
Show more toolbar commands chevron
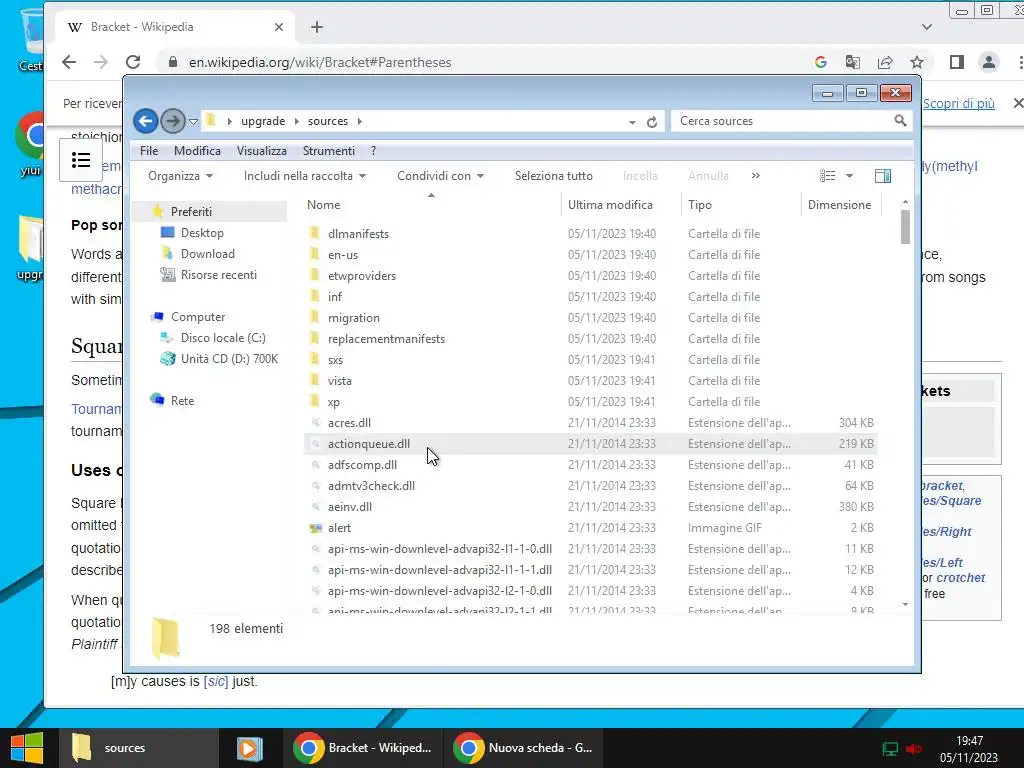click(756, 176)
